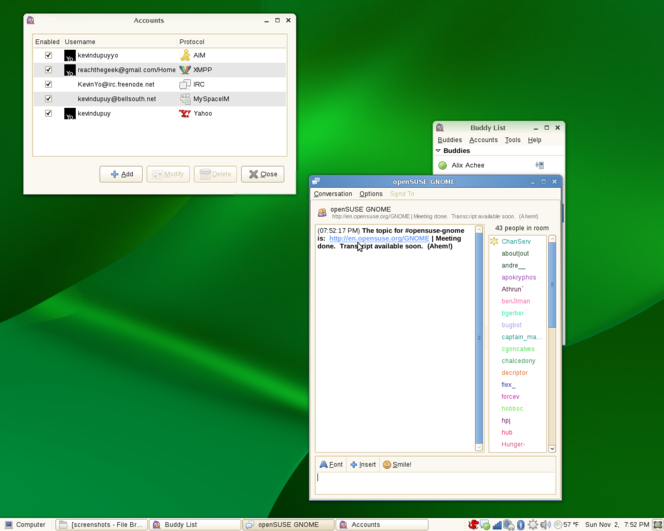Click the MySpaceIM protocol icon
This screenshot has height=531, width=664.
185,99
